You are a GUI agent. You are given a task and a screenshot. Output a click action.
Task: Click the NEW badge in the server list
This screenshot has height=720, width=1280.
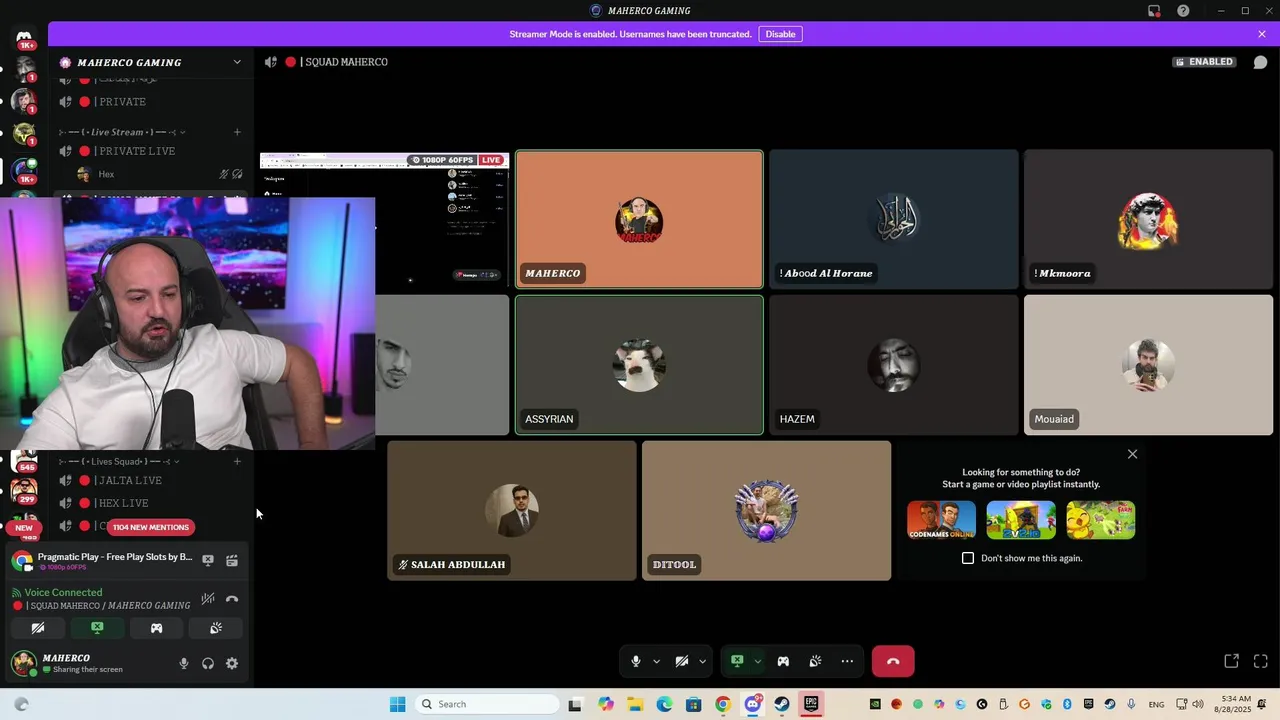click(x=24, y=527)
